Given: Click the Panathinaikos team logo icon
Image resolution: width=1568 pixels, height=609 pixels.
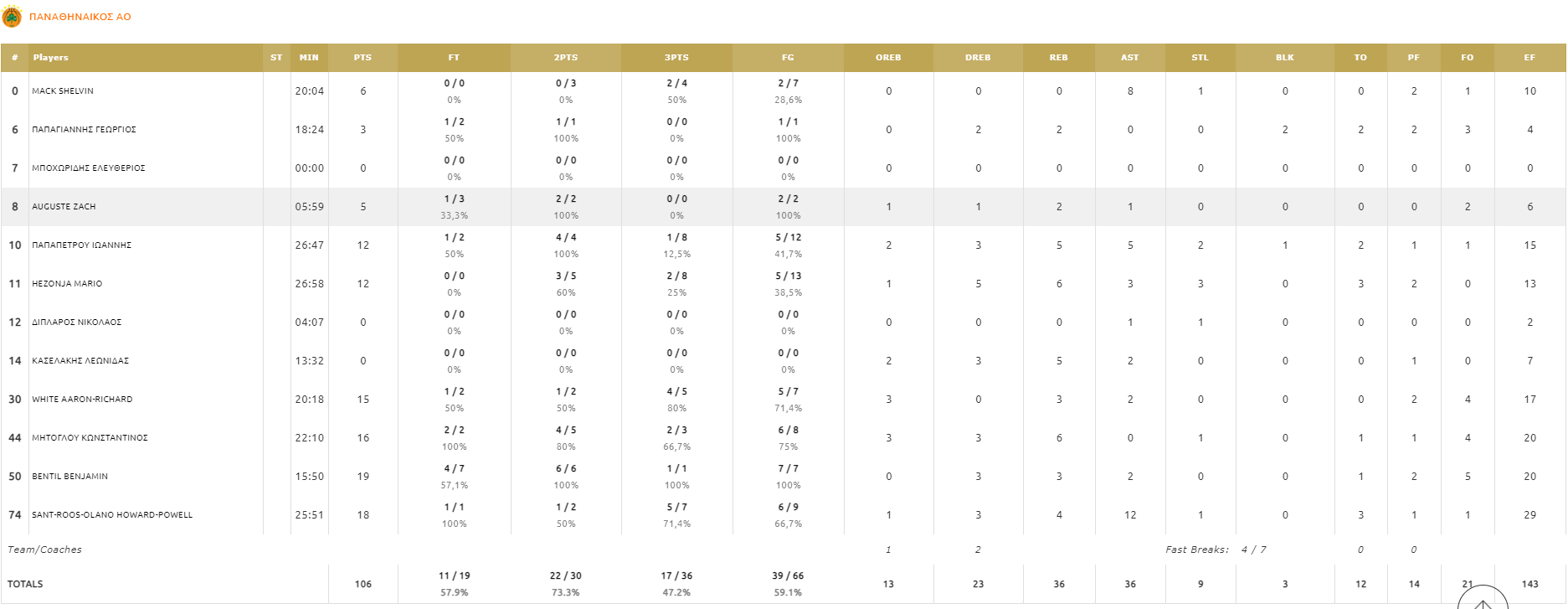Looking at the screenshot, I should point(13,17).
